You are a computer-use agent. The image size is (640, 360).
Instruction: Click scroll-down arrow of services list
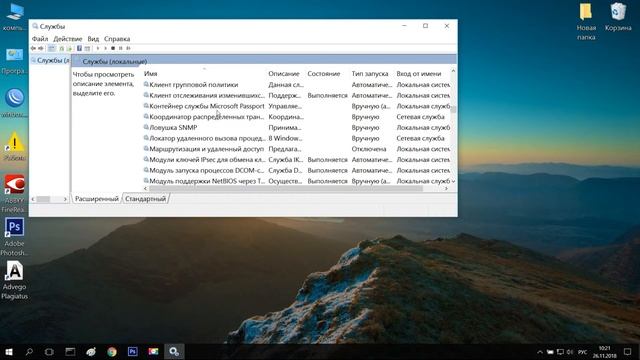coord(453,181)
